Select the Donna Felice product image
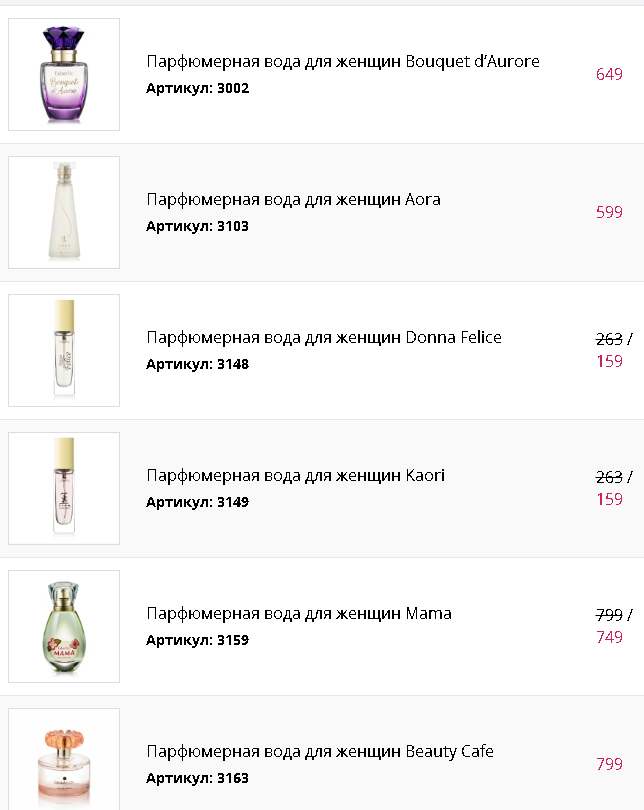The image size is (644, 810). pos(64,350)
